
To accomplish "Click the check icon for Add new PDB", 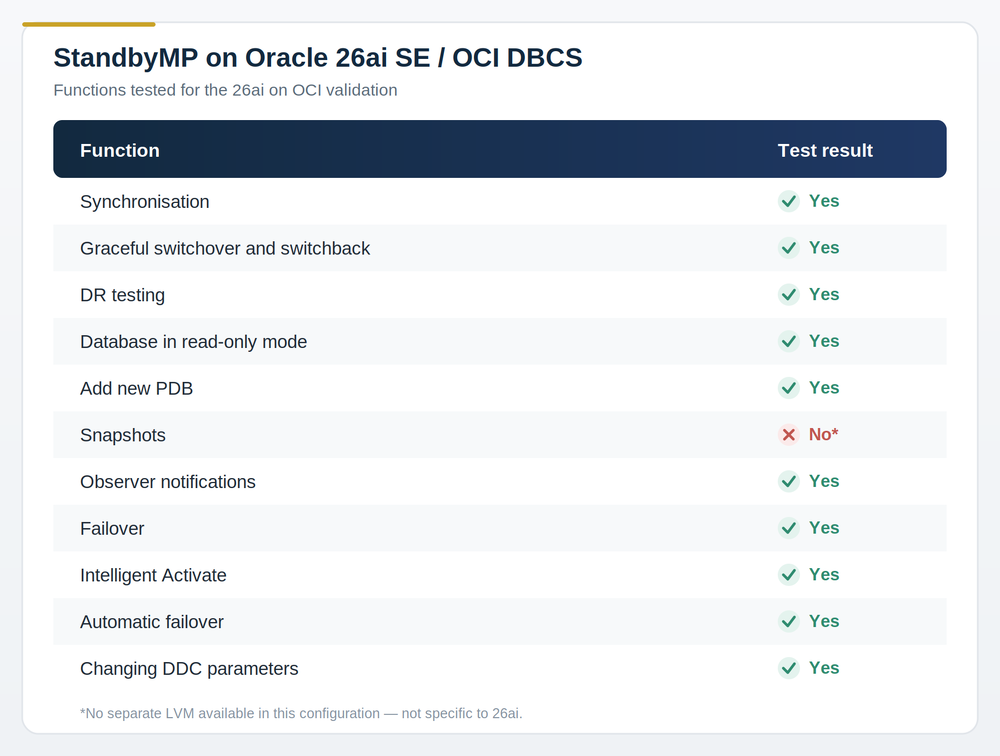I will [x=789, y=388].
